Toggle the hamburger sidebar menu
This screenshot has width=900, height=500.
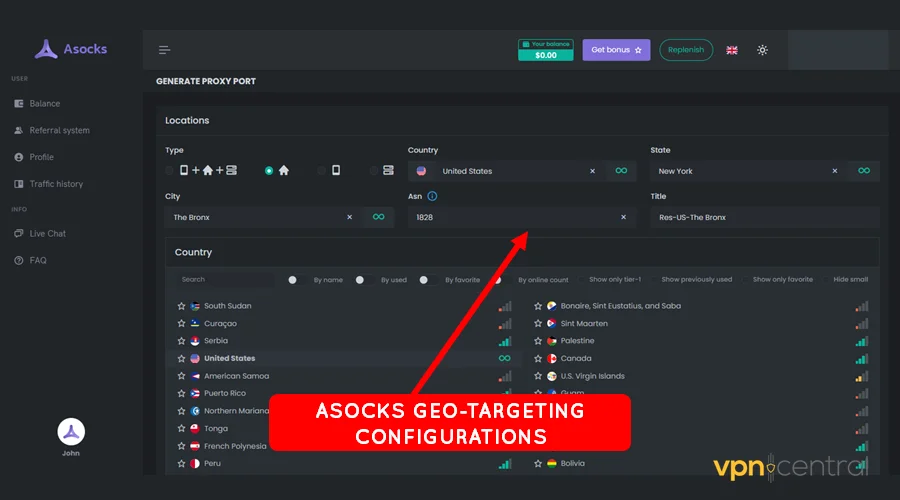(x=164, y=50)
